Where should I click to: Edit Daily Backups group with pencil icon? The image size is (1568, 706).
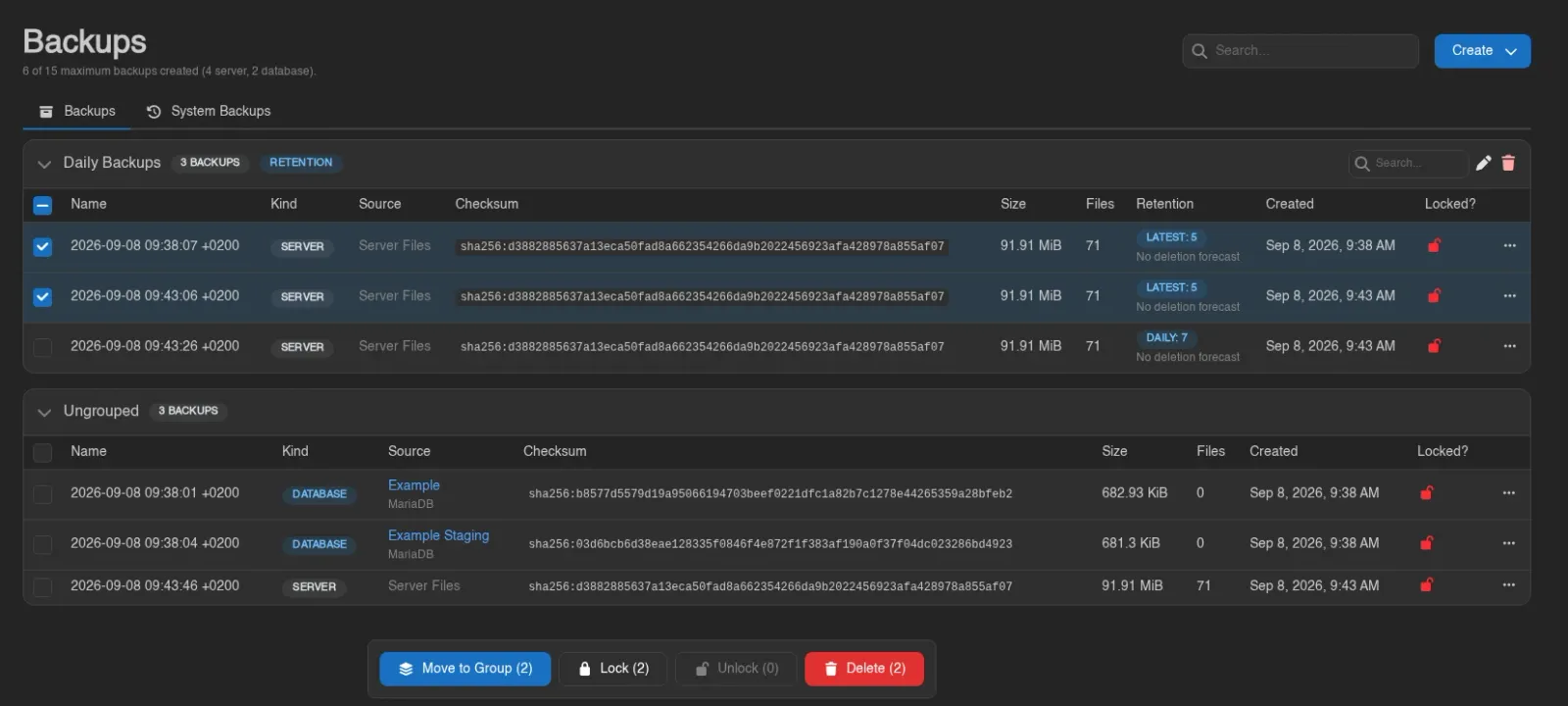point(1484,163)
